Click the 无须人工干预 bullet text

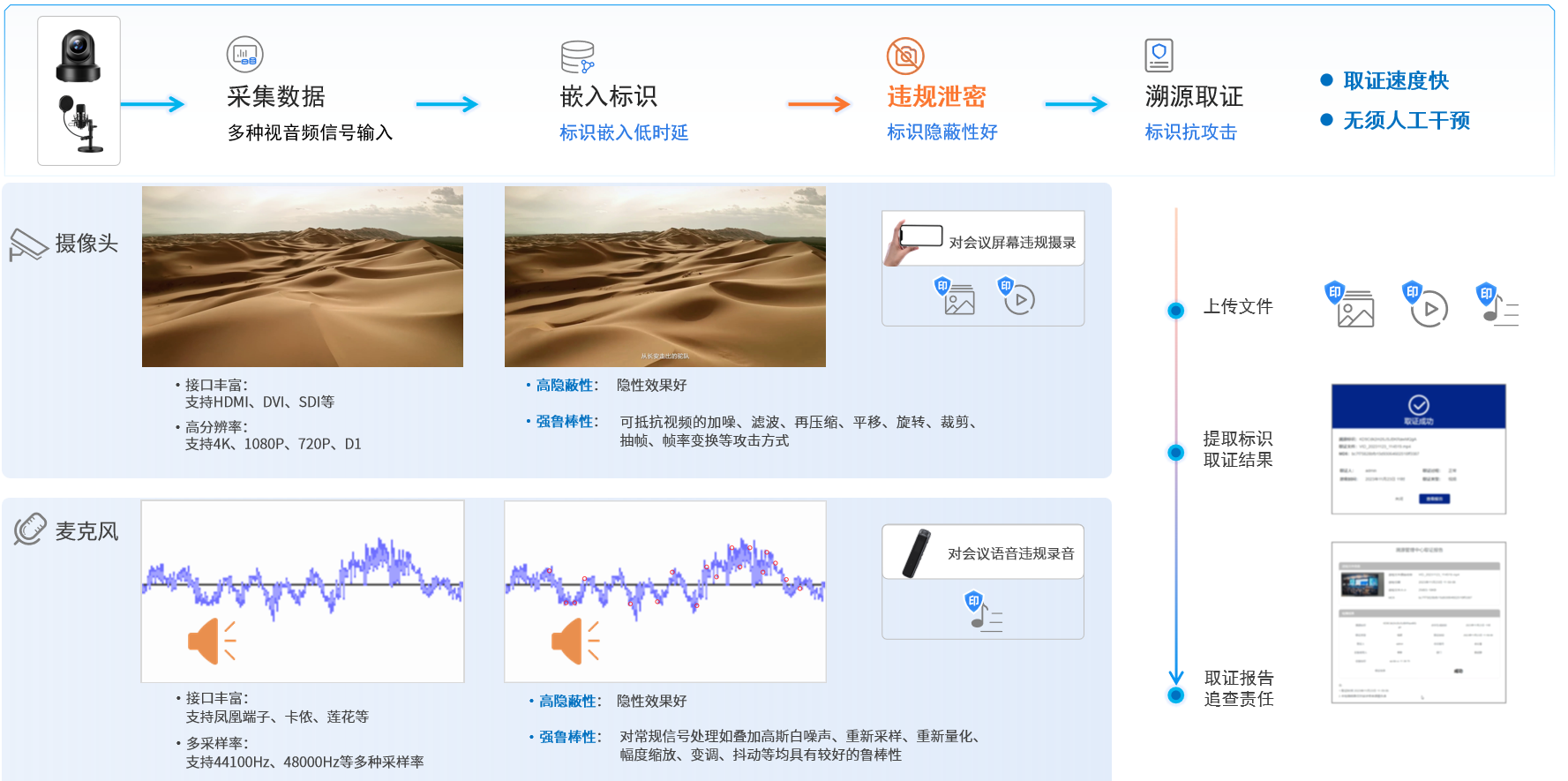(1407, 120)
